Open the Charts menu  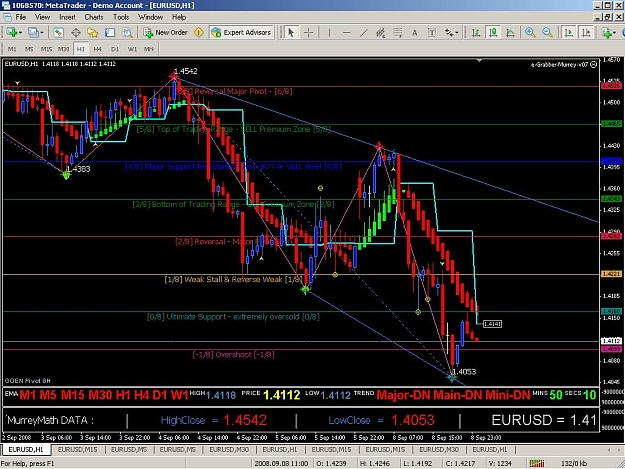94,17
